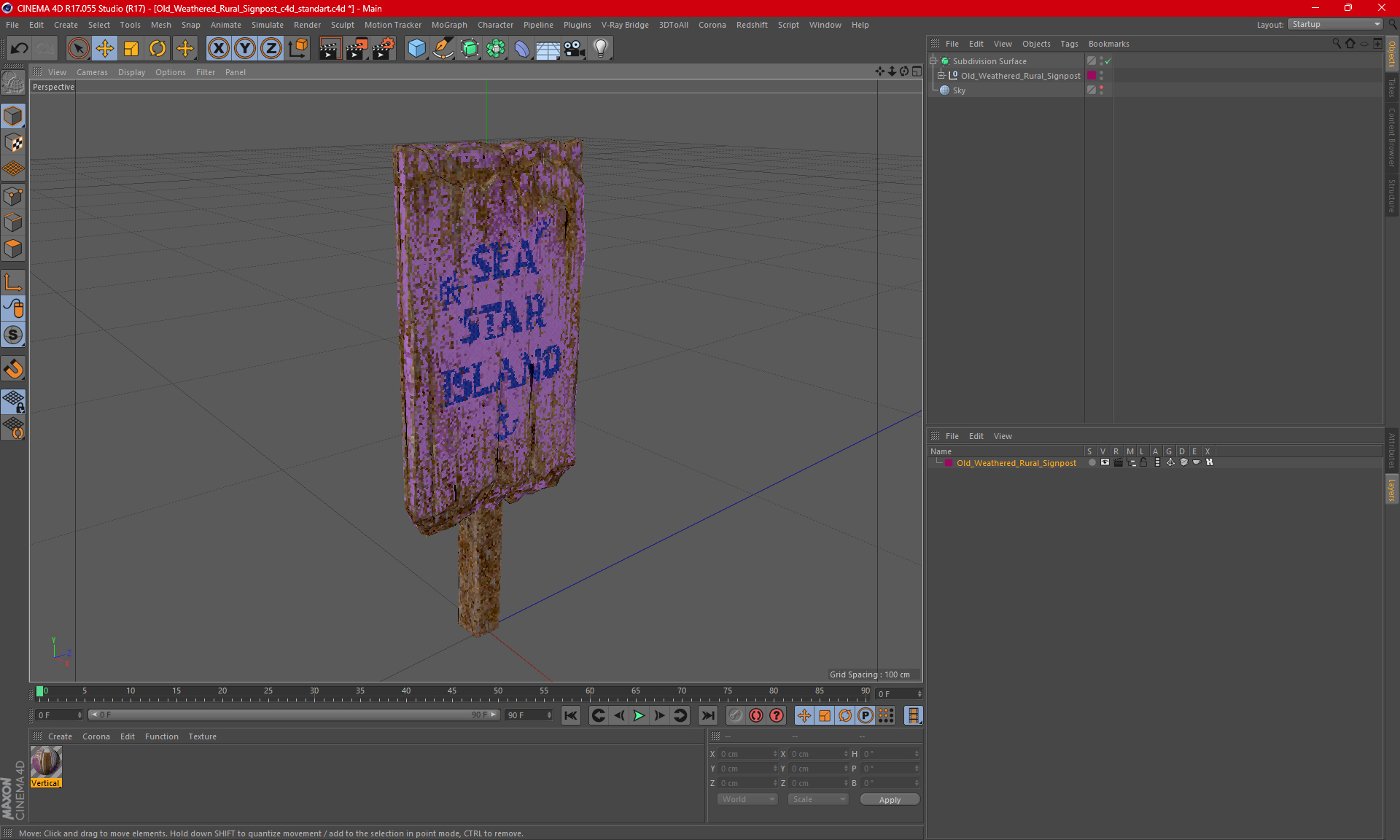Viewport: 1400px width, 840px height.
Task: Select the Vertical material thumbnail
Action: coord(46,762)
